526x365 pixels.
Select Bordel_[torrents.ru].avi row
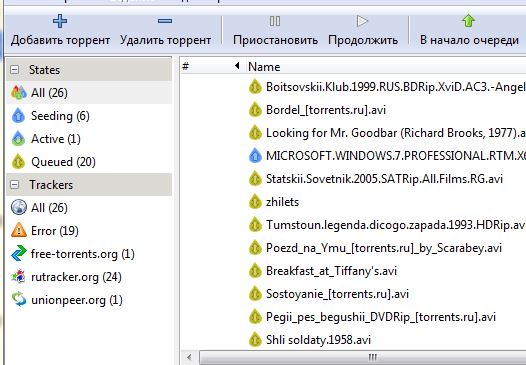coord(353,110)
